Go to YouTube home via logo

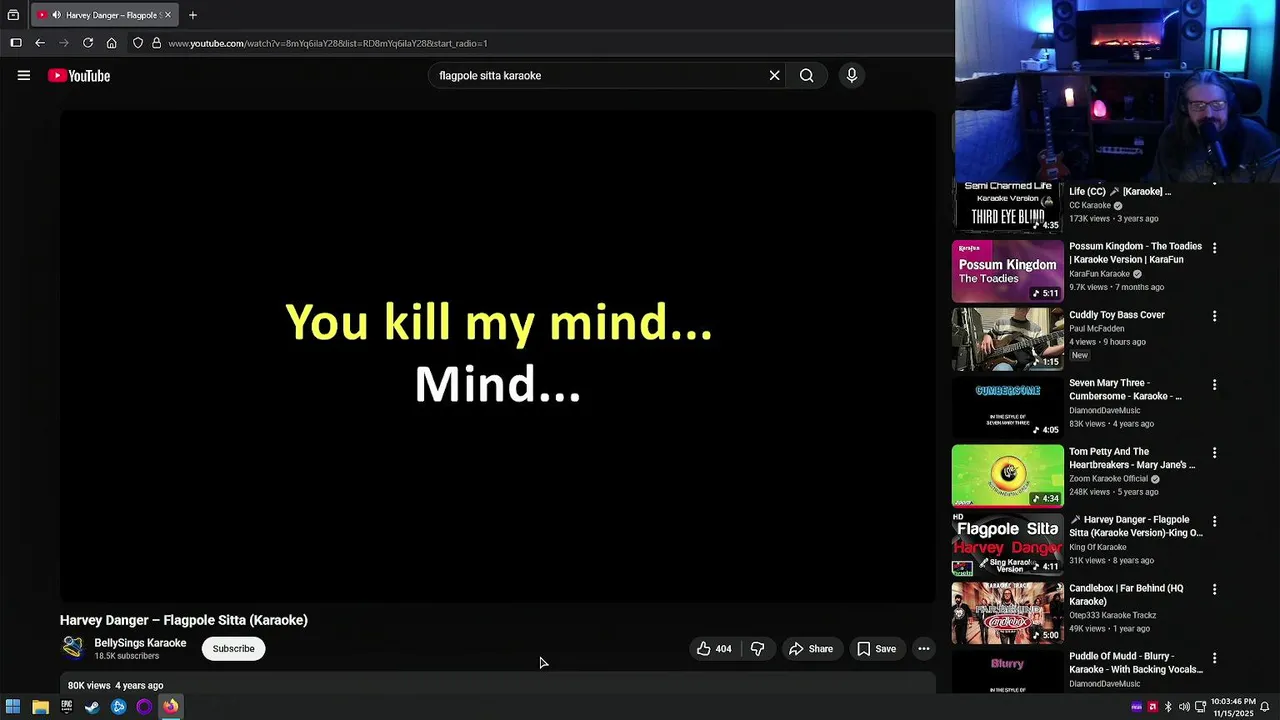point(79,76)
